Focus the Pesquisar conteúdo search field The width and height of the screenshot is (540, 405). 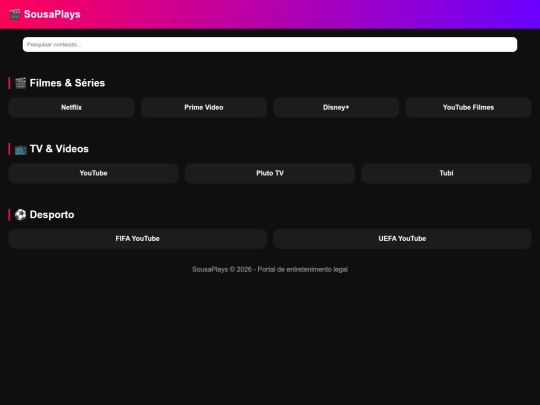click(x=270, y=44)
